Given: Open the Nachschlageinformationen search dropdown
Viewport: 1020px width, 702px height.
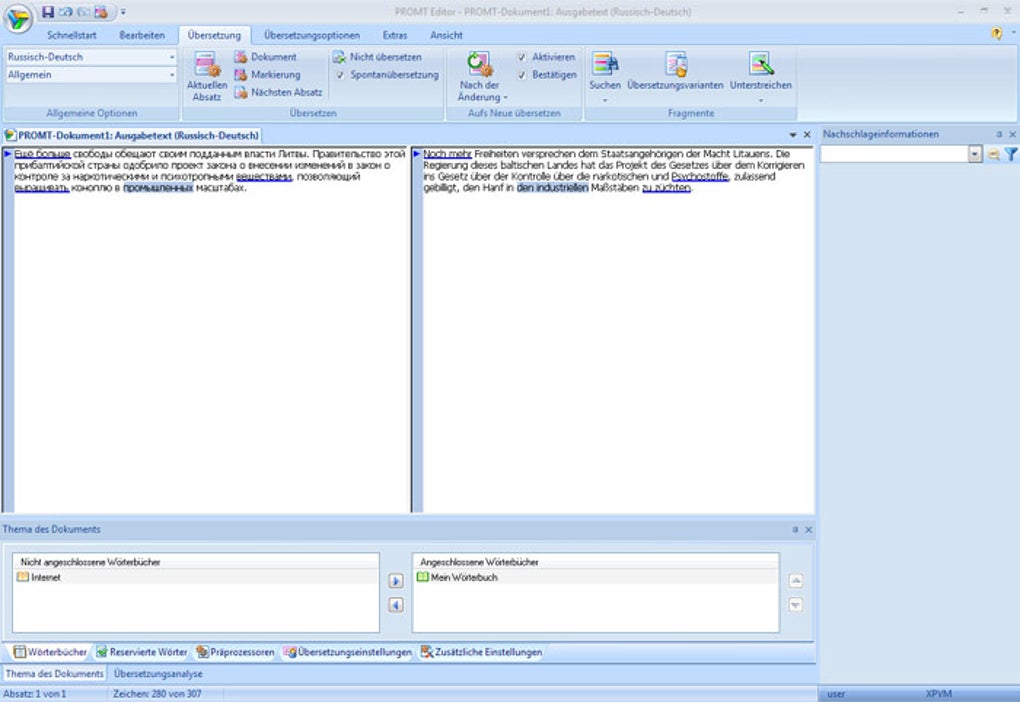Looking at the screenshot, I should click(x=975, y=154).
